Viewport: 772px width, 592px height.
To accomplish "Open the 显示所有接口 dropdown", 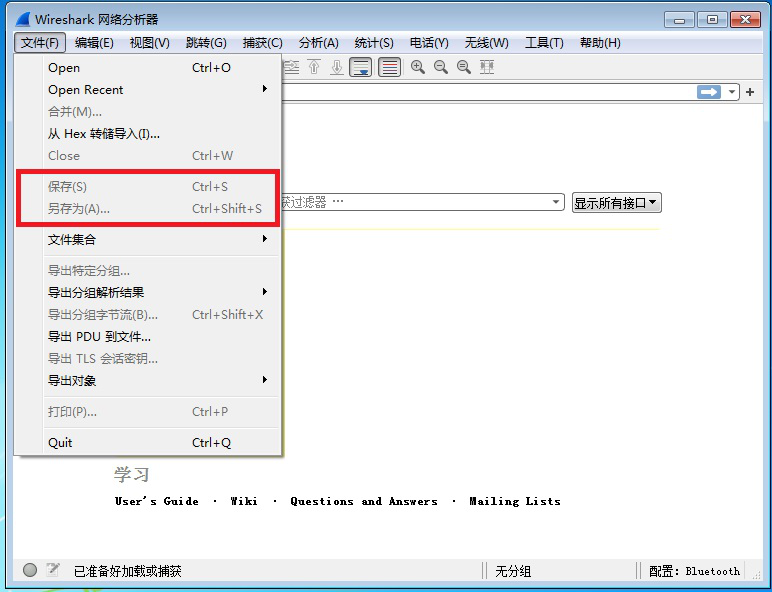I will click(616, 203).
